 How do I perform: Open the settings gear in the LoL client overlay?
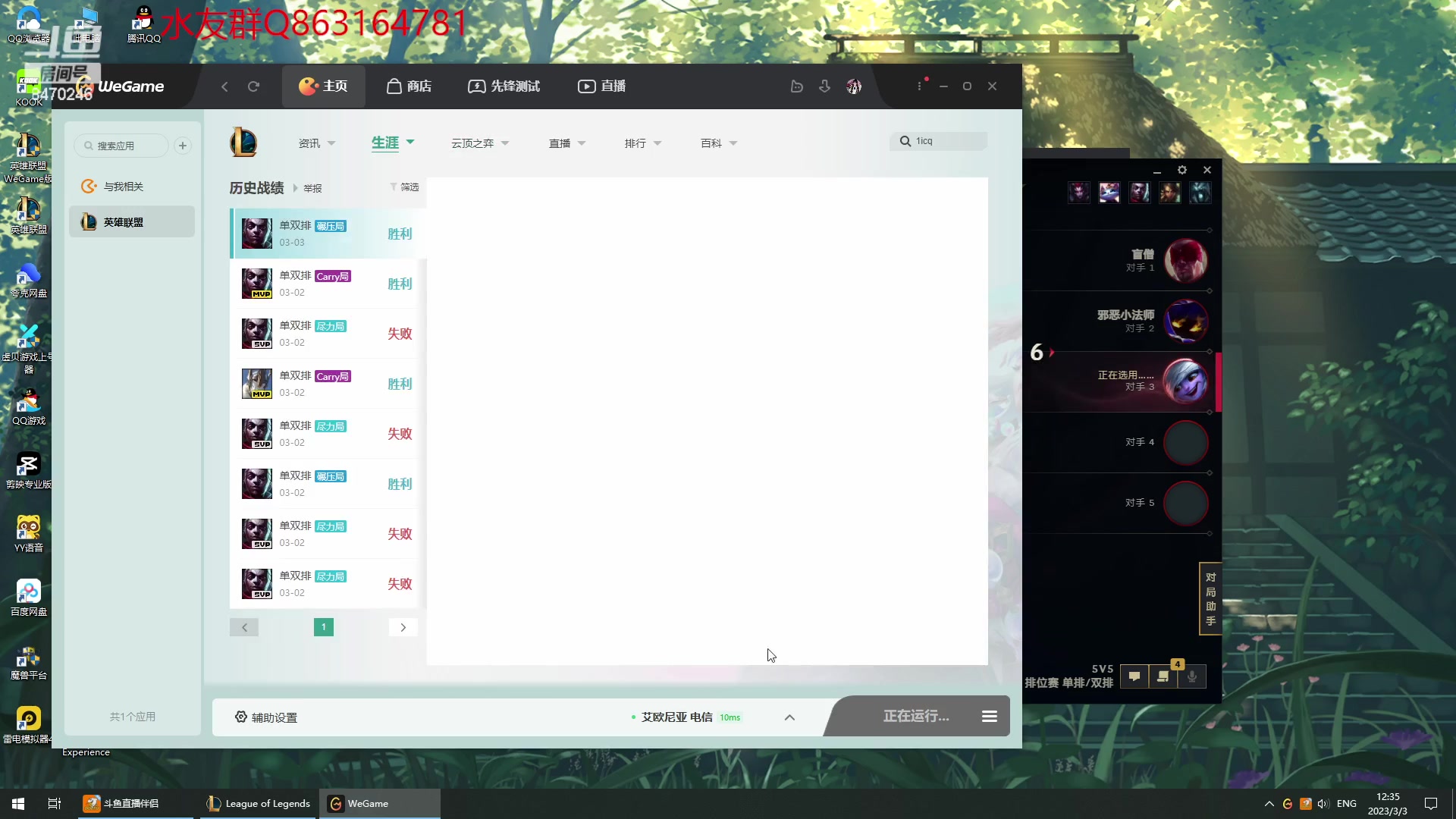(x=1182, y=170)
